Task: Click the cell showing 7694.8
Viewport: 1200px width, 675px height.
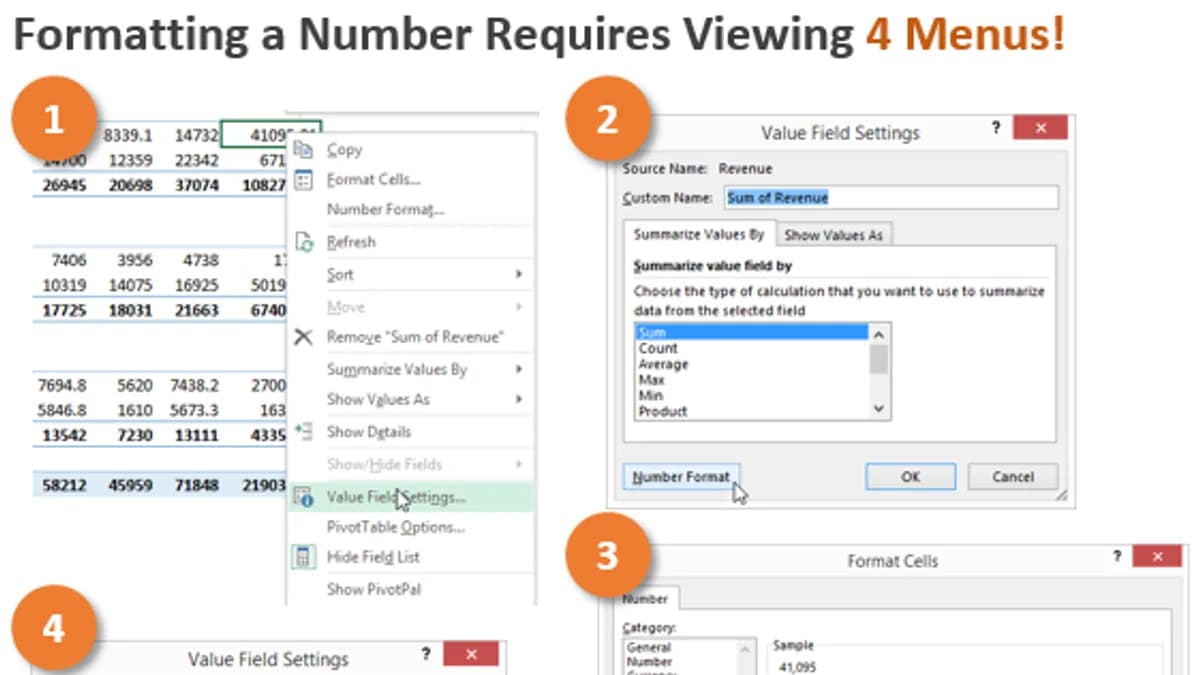Action: [x=62, y=385]
